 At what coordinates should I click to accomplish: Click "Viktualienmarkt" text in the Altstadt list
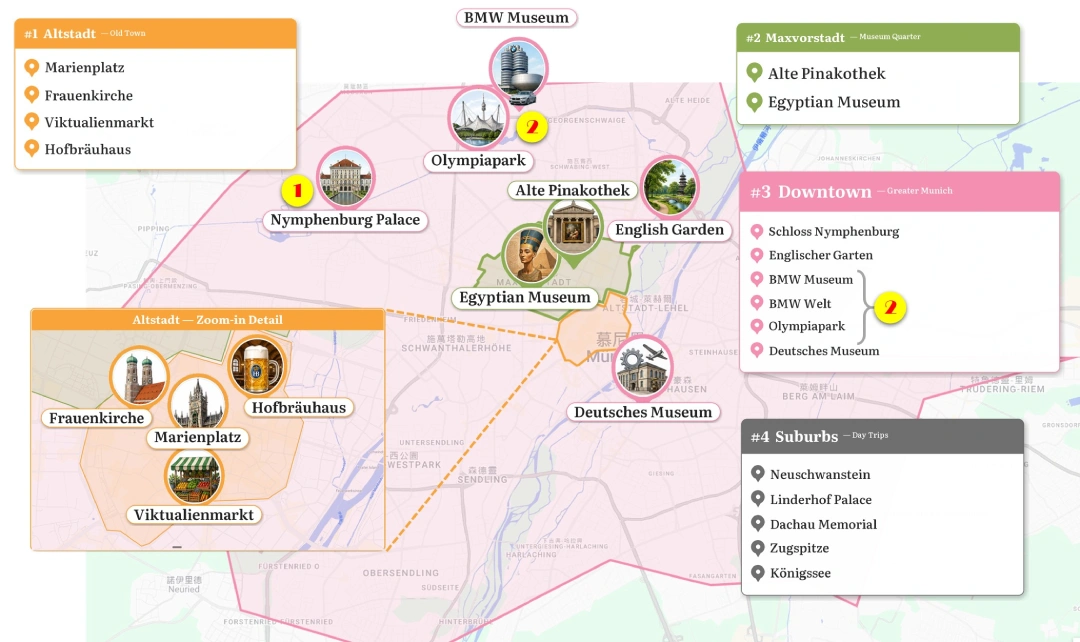[x=99, y=122]
